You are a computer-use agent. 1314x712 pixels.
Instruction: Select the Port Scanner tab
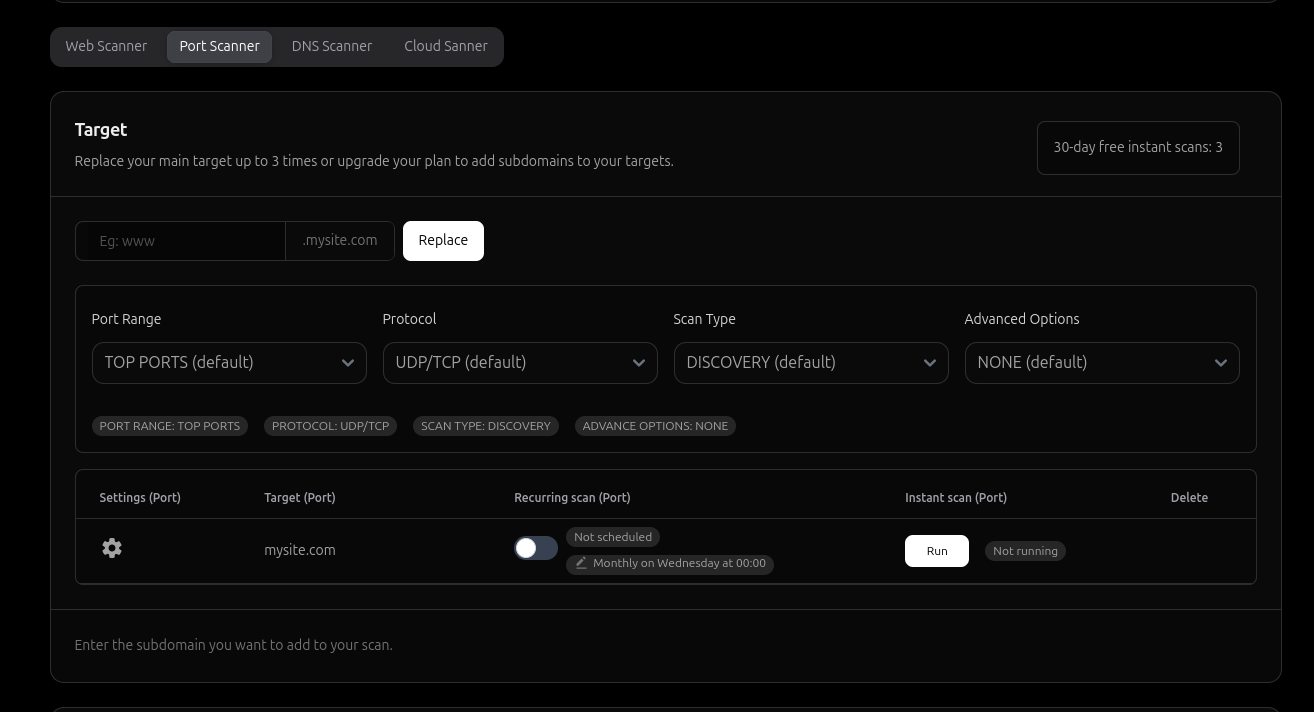219,46
